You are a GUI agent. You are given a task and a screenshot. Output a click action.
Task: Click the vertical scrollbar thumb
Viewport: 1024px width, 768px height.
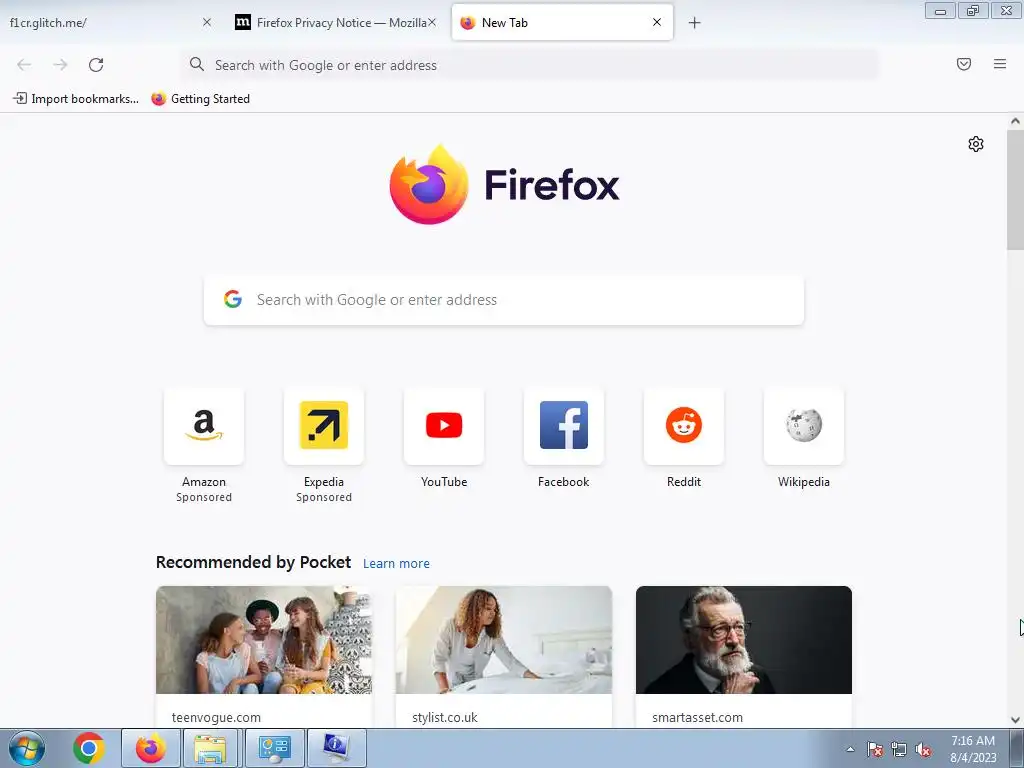[x=1015, y=189]
